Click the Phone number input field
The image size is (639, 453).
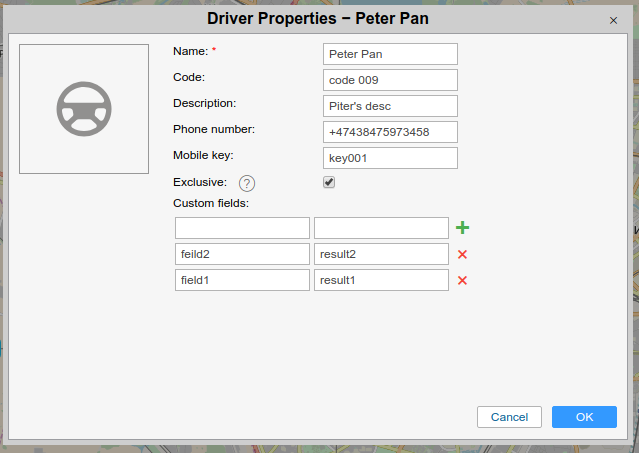[x=390, y=132]
